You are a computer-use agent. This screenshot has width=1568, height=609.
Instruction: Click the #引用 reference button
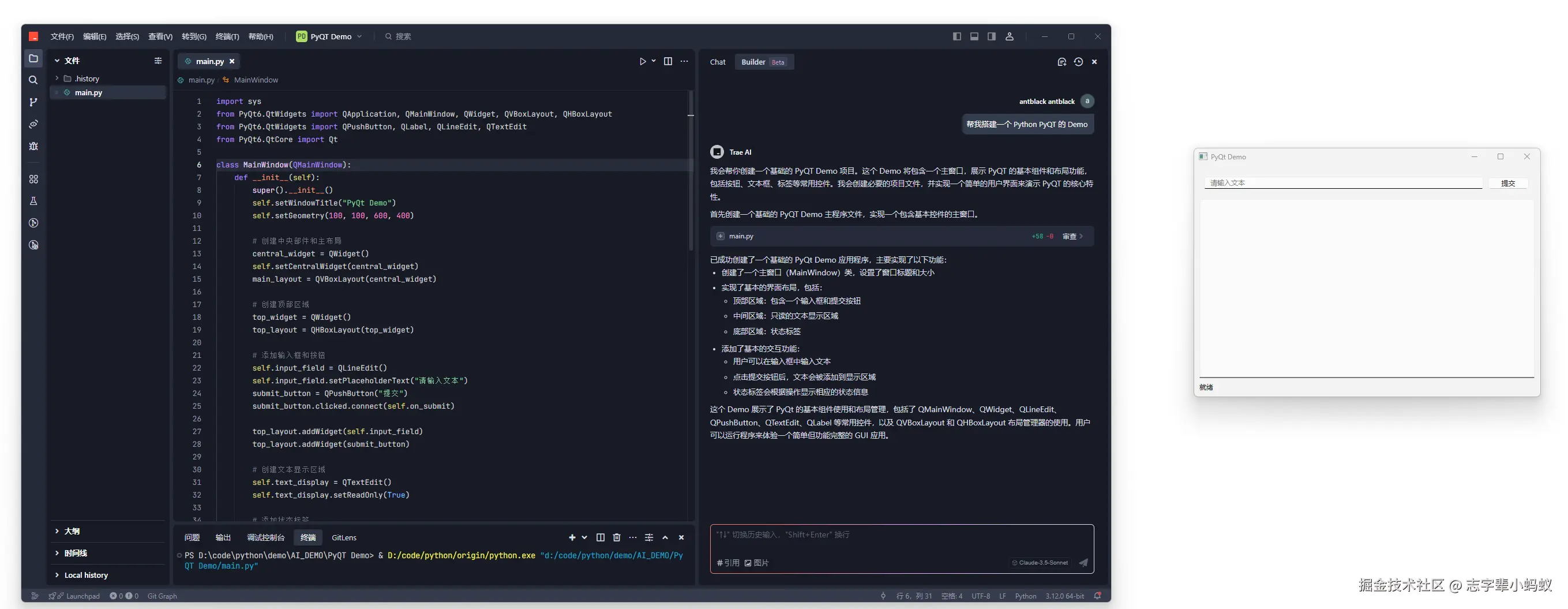pos(728,563)
